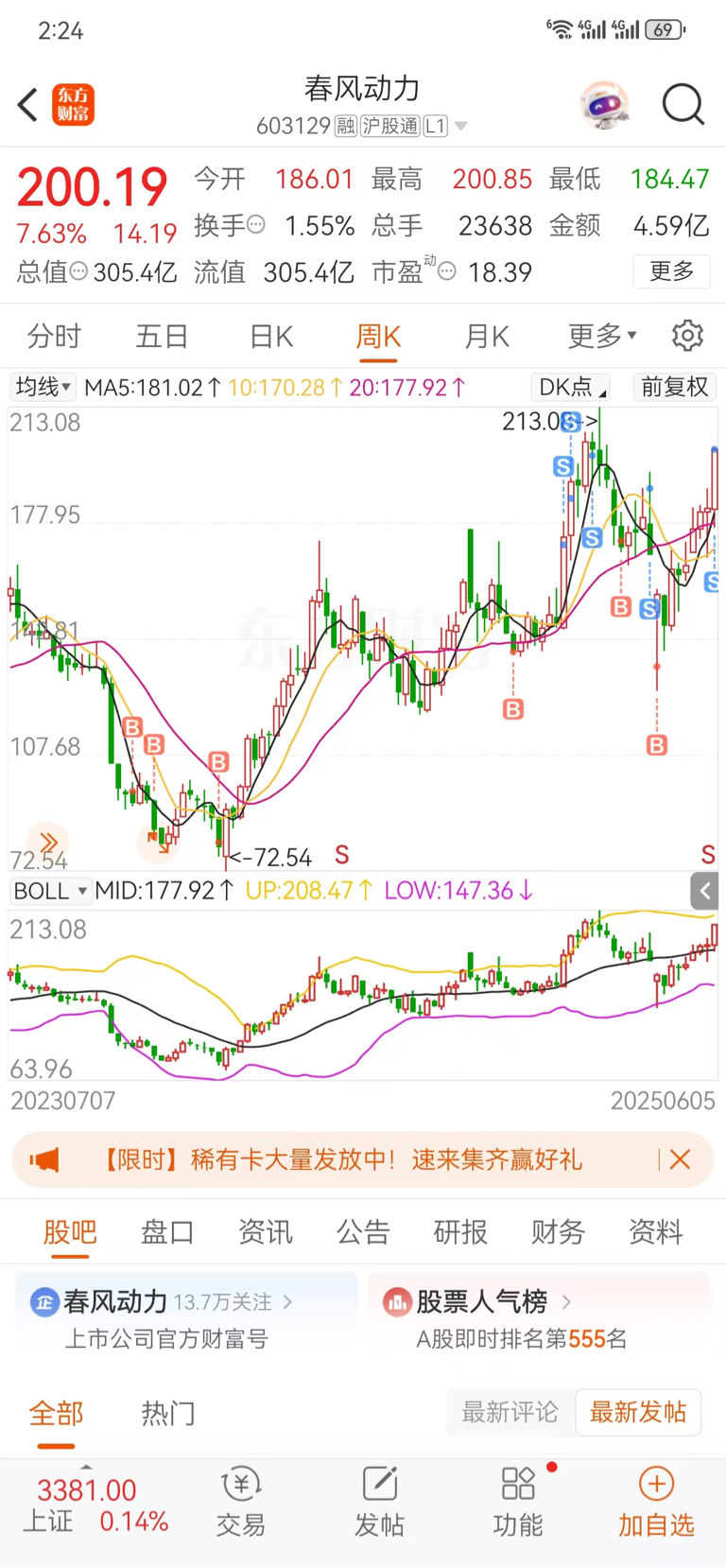Open the 功能 functions icon
The height and width of the screenshot is (1568, 726).
(518, 1502)
